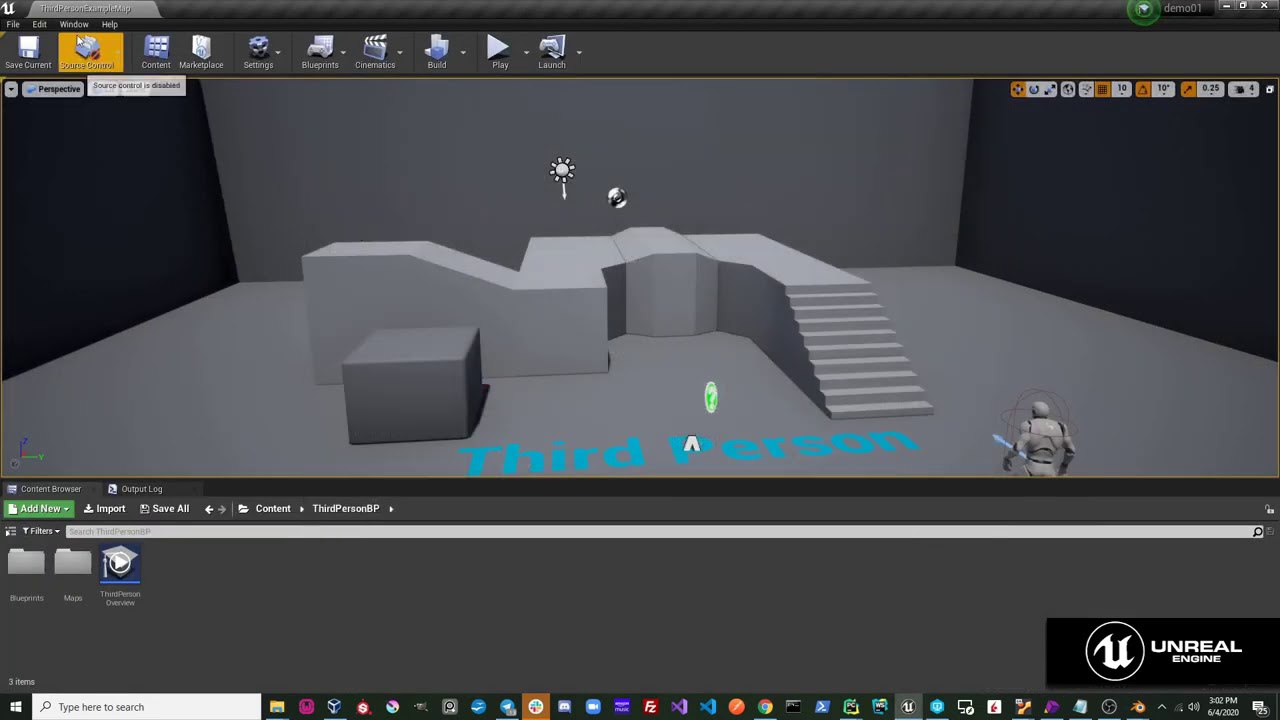Open the Window menu
This screenshot has height=720, width=1280.
pyautogui.click(x=74, y=24)
